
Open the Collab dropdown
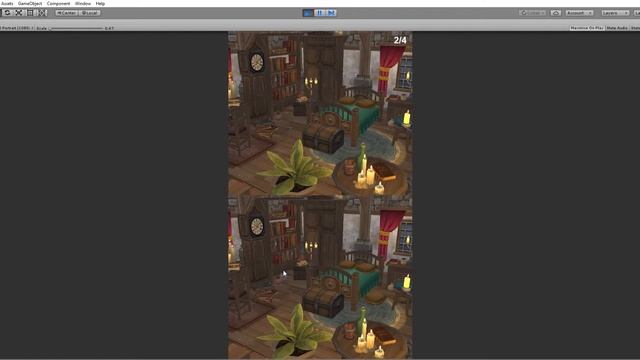[533, 13]
